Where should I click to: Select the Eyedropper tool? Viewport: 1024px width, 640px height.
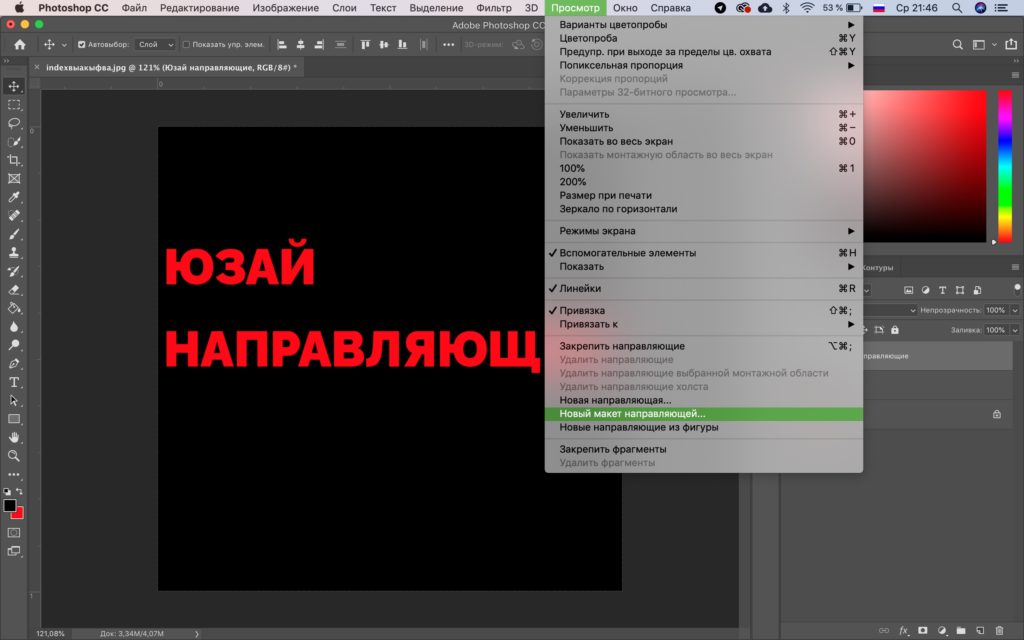pyautogui.click(x=14, y=197)
